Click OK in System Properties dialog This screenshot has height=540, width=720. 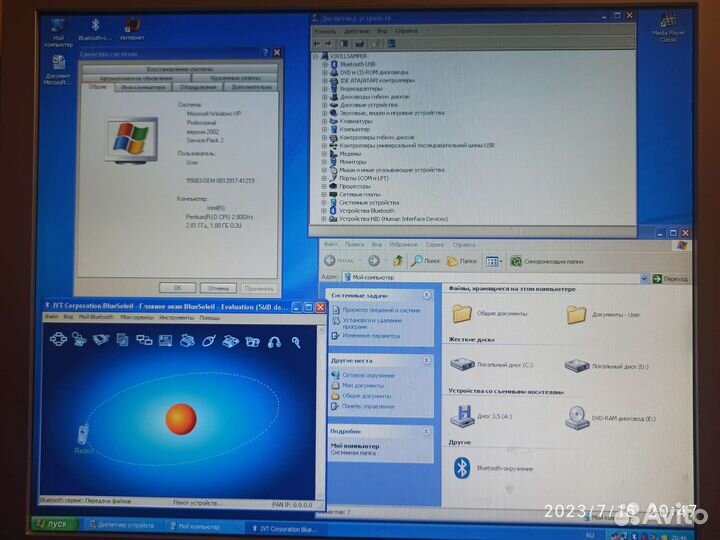point(177,288)
